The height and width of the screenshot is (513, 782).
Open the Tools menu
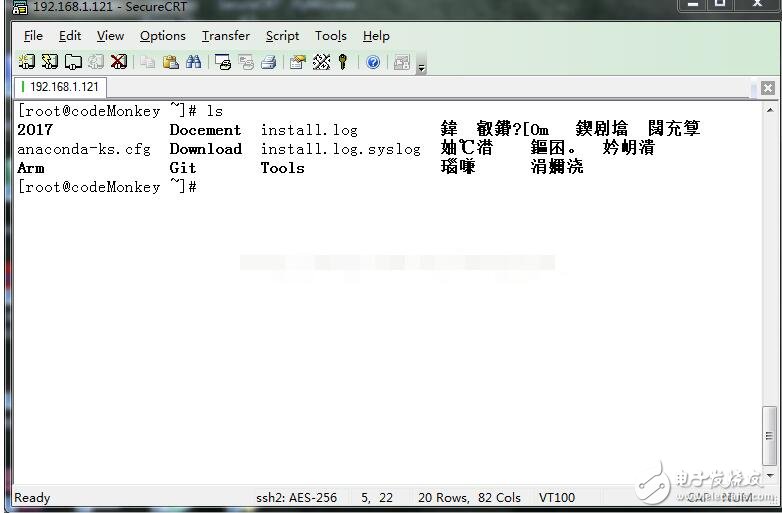(x=330, y=36)
